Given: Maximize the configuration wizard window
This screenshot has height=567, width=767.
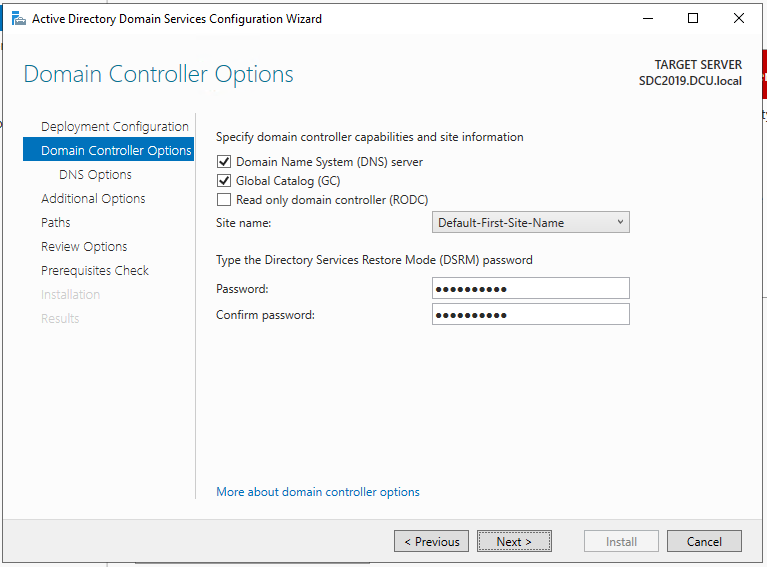Looking at the screenshot, I should pos(693,19).
